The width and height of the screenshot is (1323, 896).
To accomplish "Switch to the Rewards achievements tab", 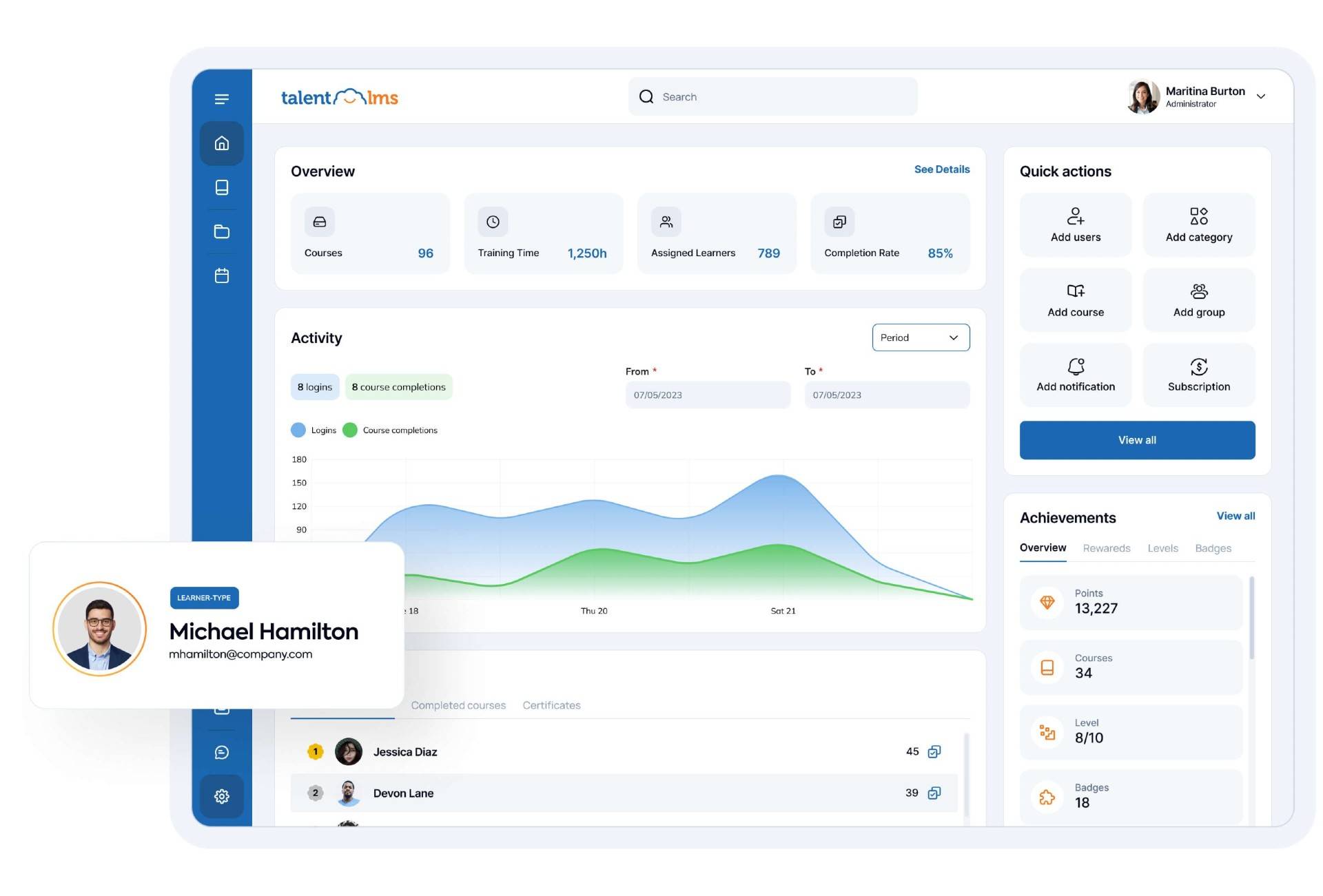I will tap(1106, 548).
